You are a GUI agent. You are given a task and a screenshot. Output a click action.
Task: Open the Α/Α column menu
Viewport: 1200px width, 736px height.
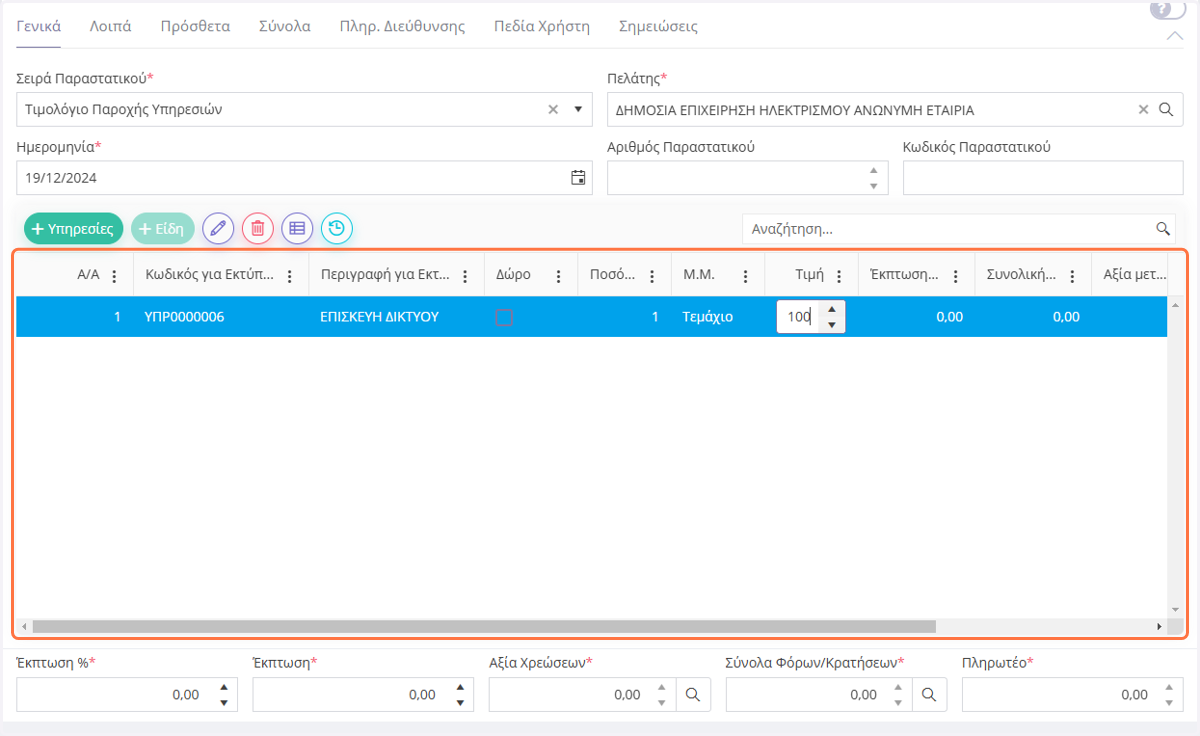point(114,277)
